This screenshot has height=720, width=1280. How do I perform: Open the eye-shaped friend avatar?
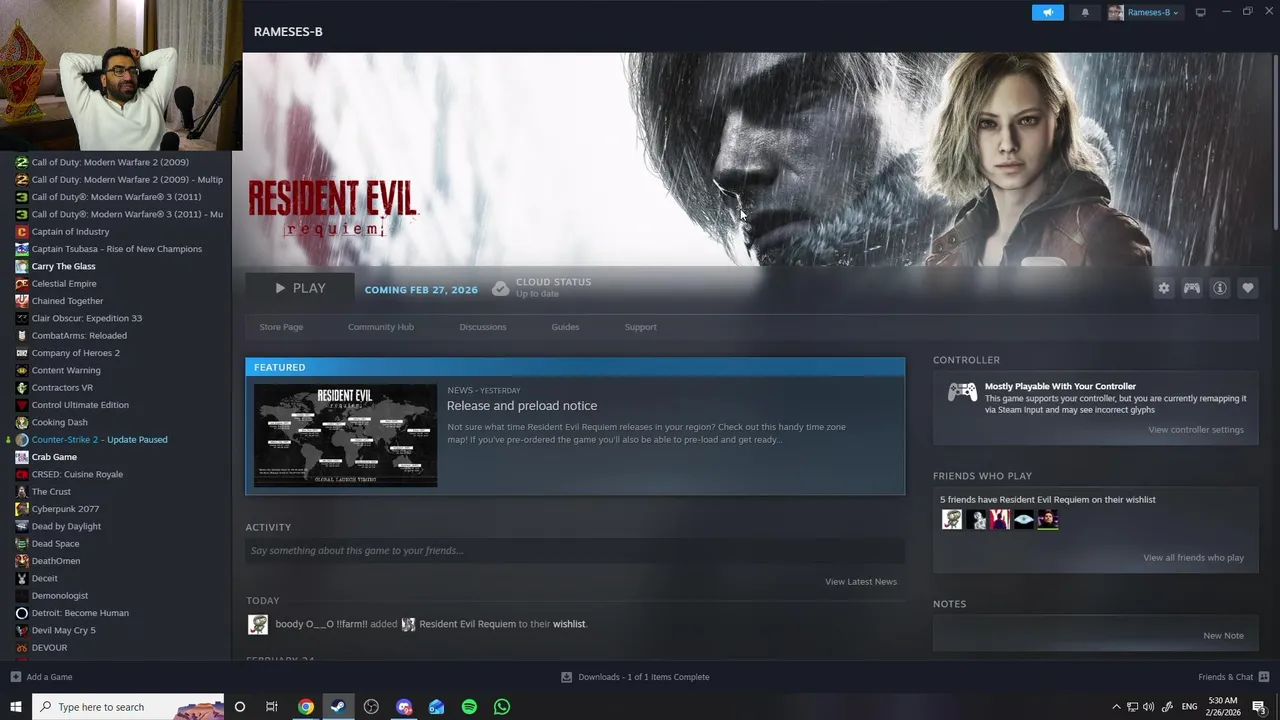(1024, 519)
